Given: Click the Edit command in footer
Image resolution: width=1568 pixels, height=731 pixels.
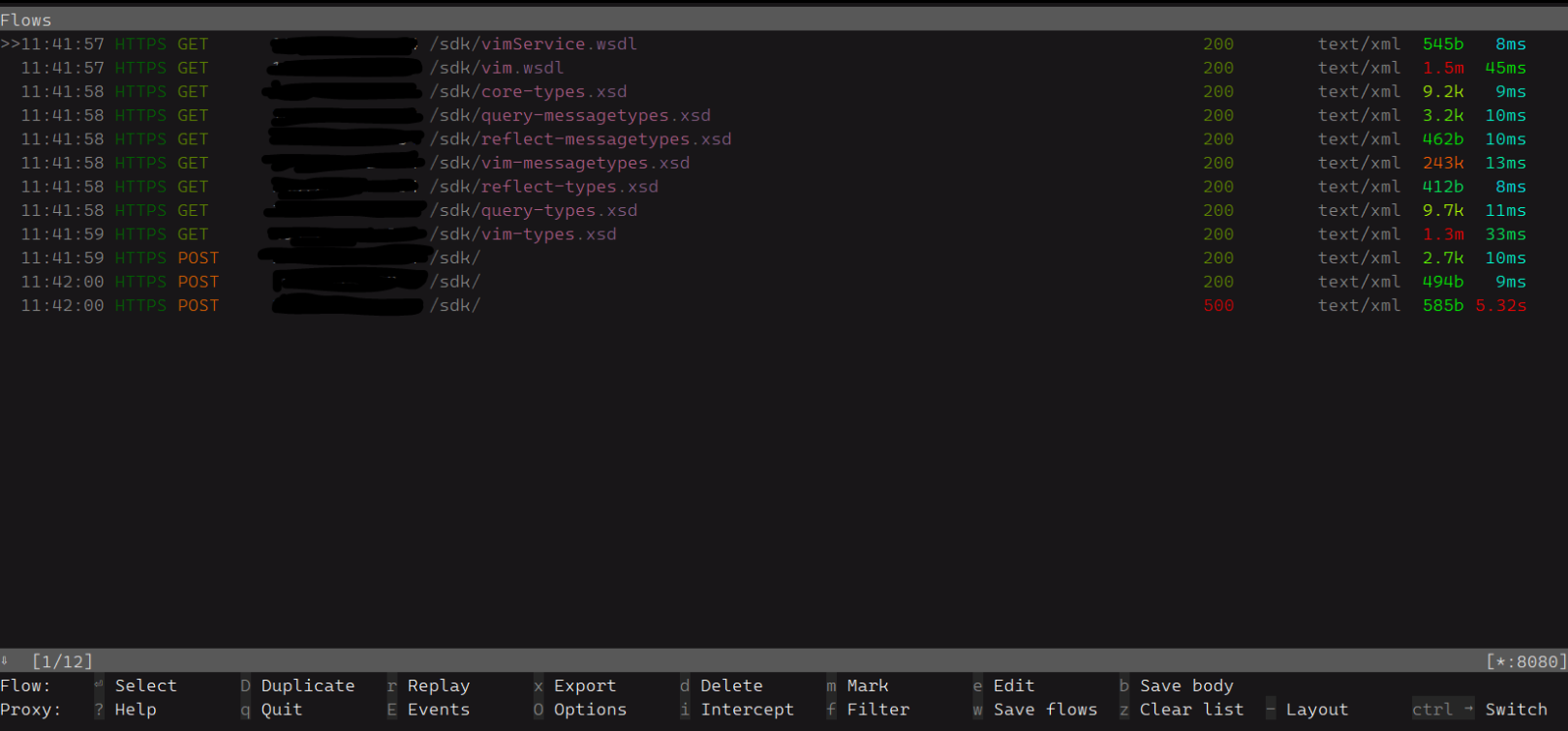Looking at the screenshot, I should (x=1013, y=685).
